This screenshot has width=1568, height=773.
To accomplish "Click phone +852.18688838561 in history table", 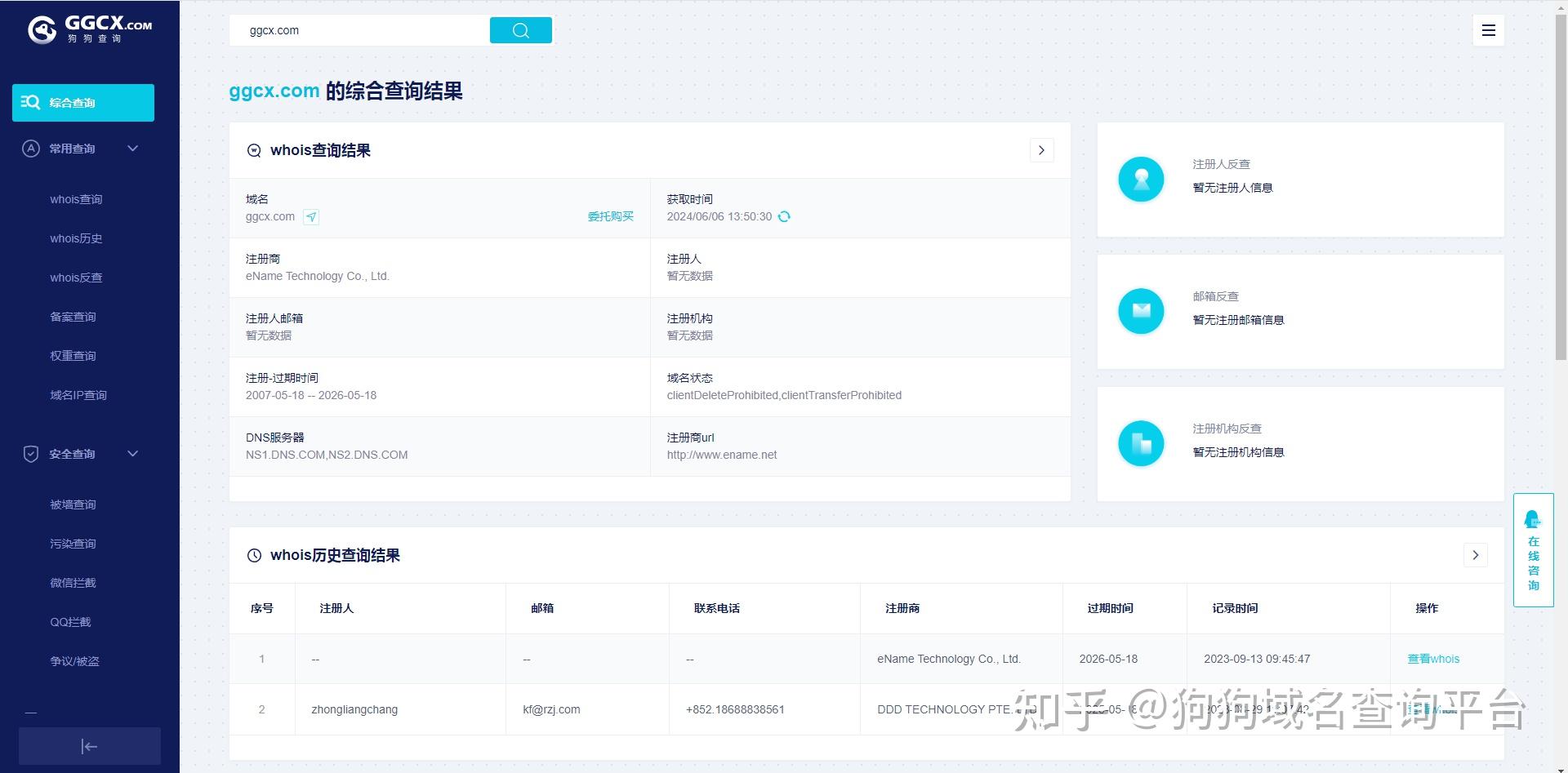I will (x=735, y=709).
